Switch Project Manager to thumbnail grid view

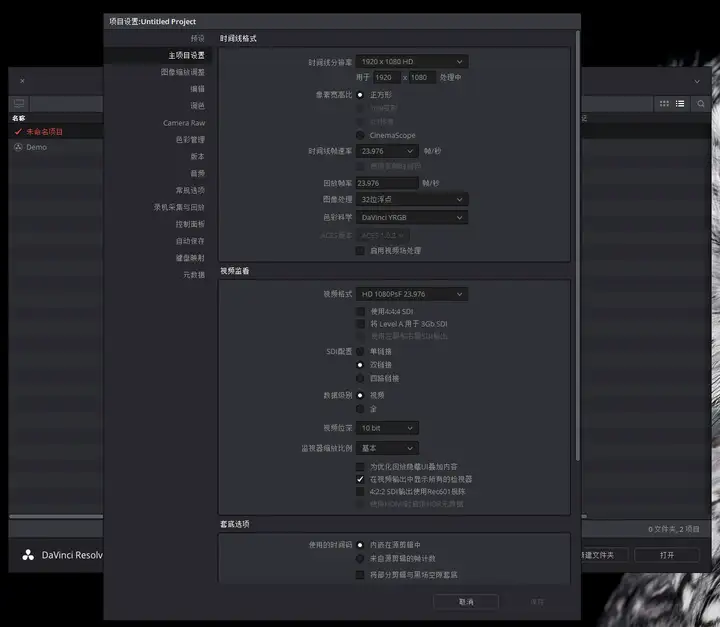(x=664, y=104)
